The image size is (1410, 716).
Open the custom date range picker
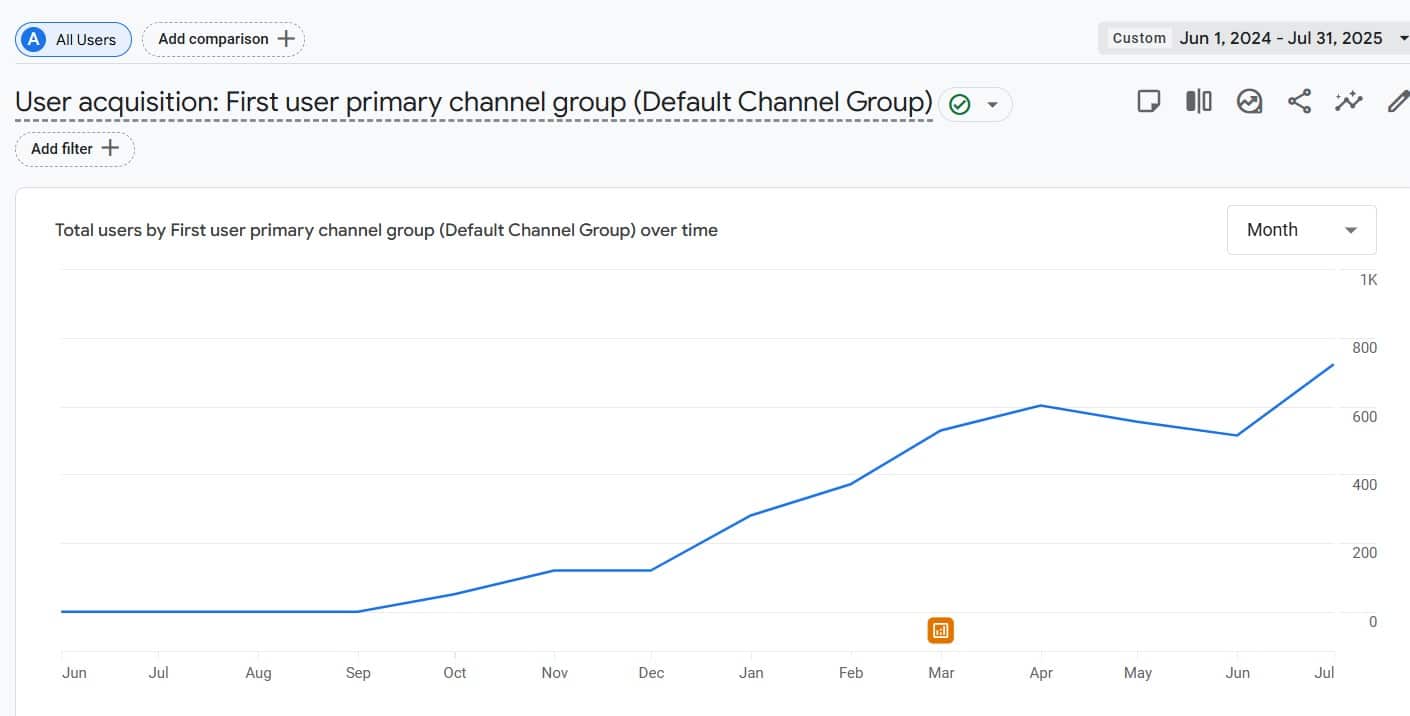tap(1254, 38)
